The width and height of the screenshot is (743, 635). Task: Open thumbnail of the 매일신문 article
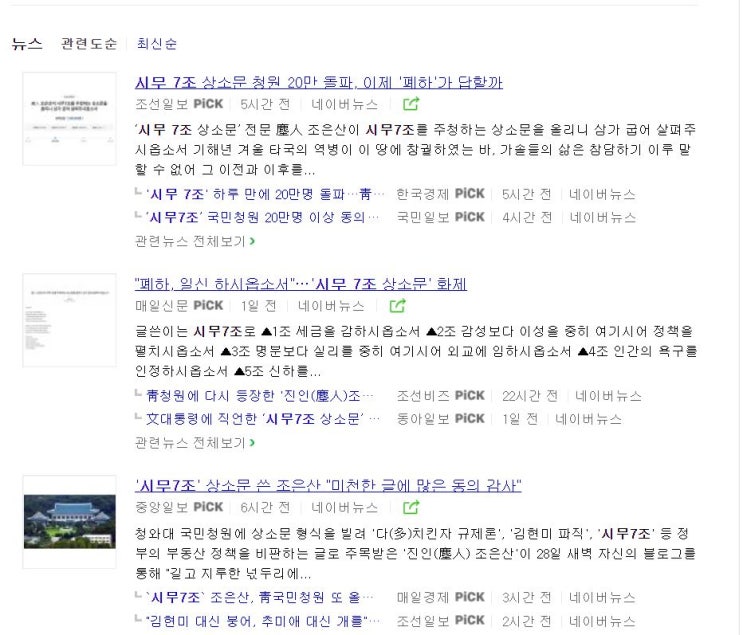[70, 320]
